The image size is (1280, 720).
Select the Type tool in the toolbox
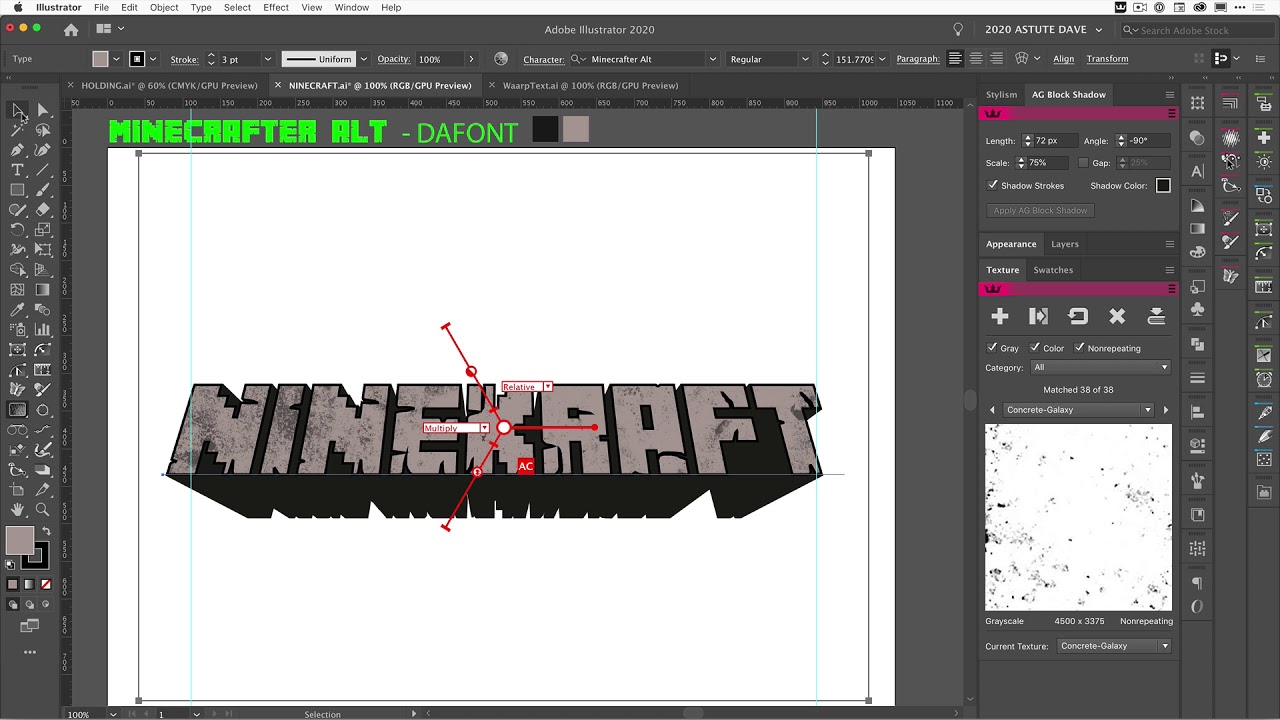point(17,170)
